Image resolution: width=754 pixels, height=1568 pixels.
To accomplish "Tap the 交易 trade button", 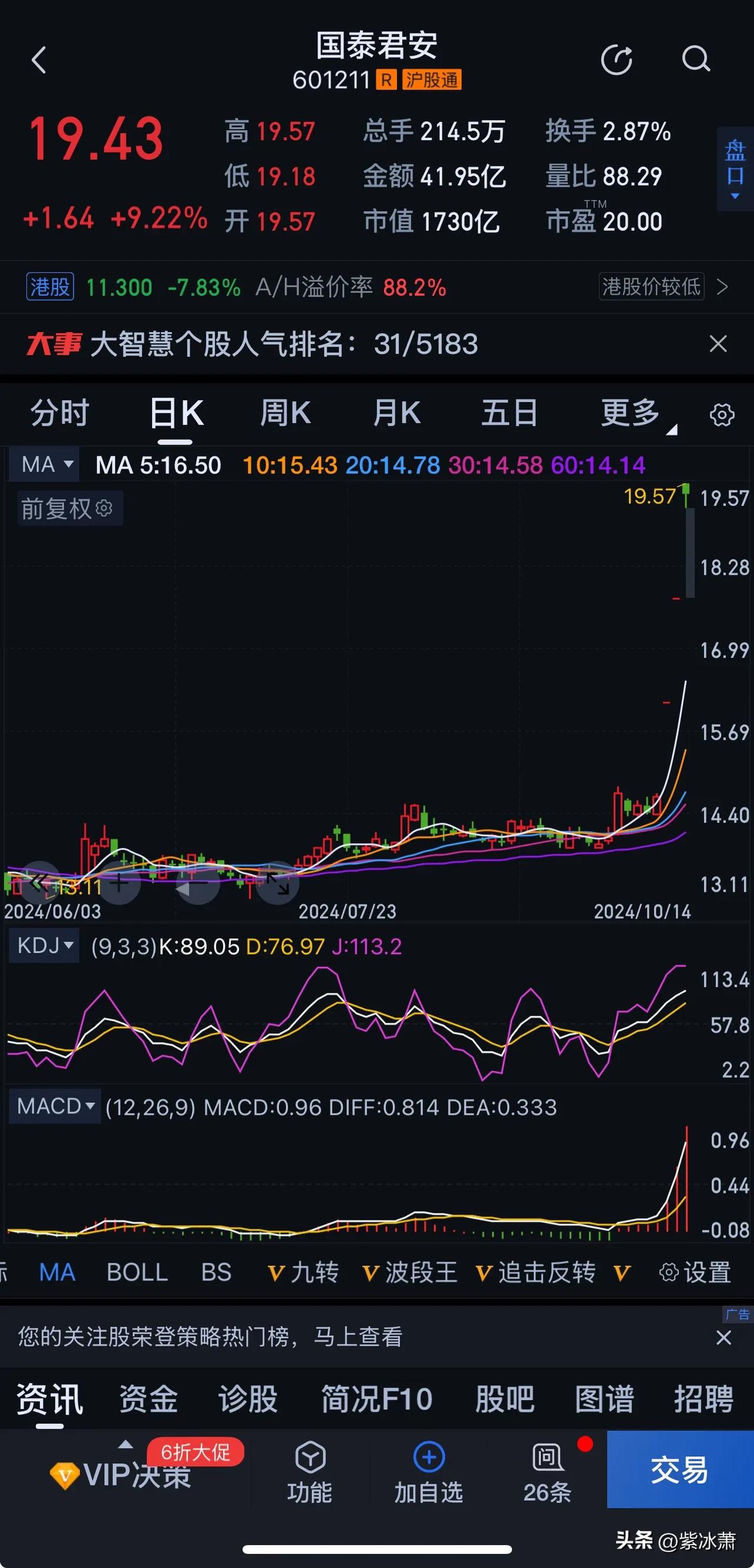I will [x=680, y=1470].
